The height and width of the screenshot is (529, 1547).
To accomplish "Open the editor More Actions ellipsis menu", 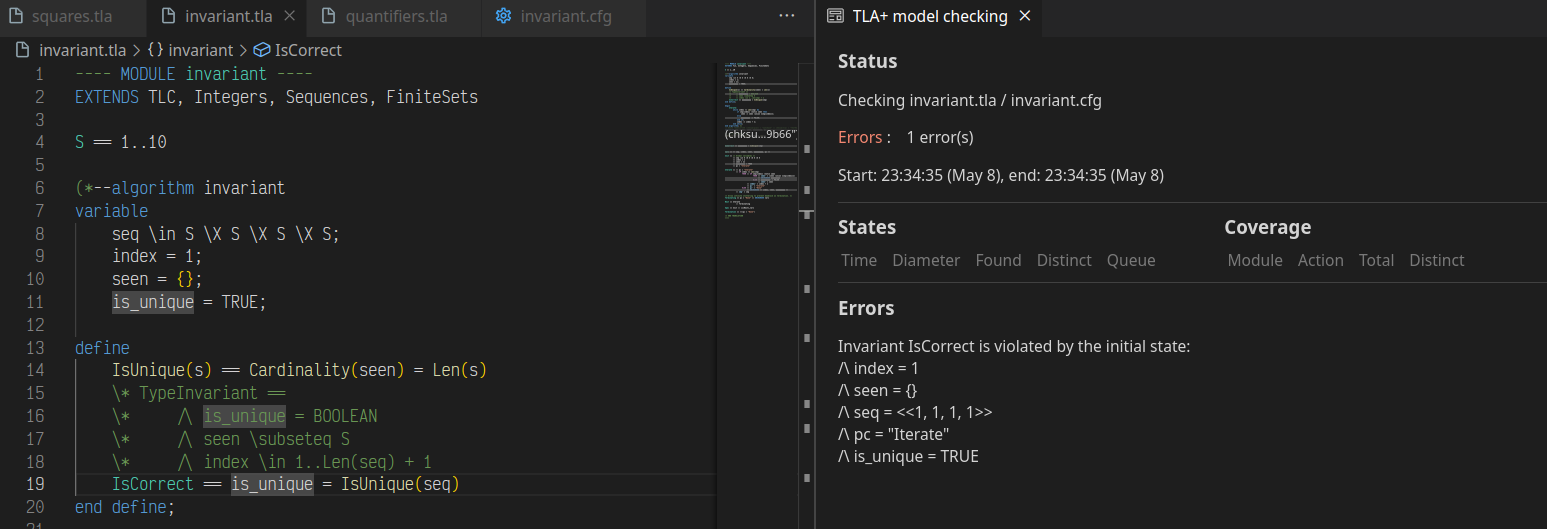I will click(x=787, y=17).
